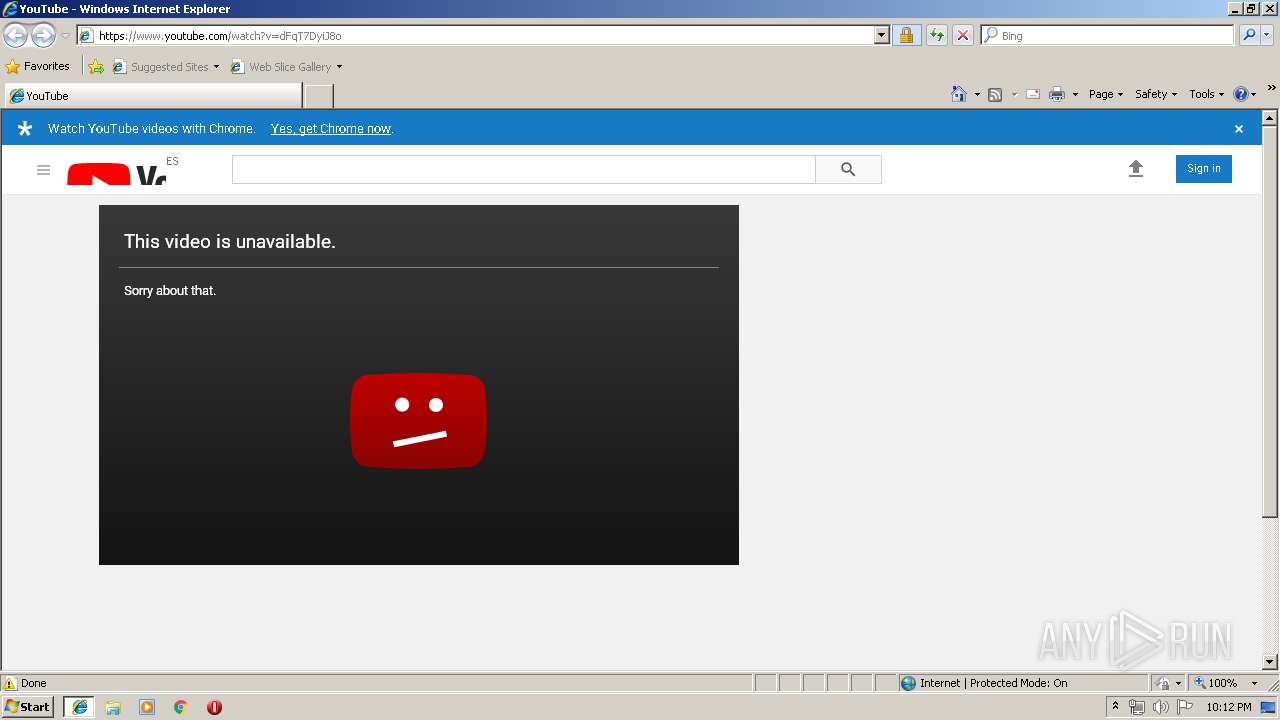Click Internet Explorer taskbar icon
The height and width of the screenshot is (720, 1280).
[80, 707]
